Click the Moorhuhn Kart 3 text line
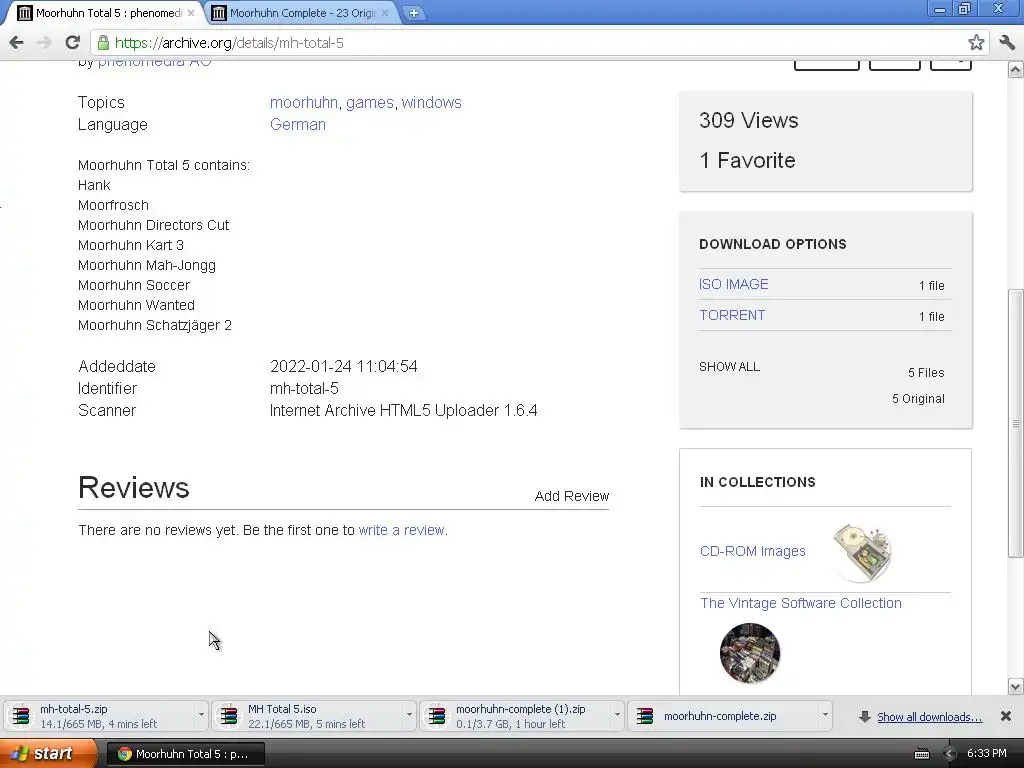The height and width of the screenshot is (768, 1024). coord(131,245)
